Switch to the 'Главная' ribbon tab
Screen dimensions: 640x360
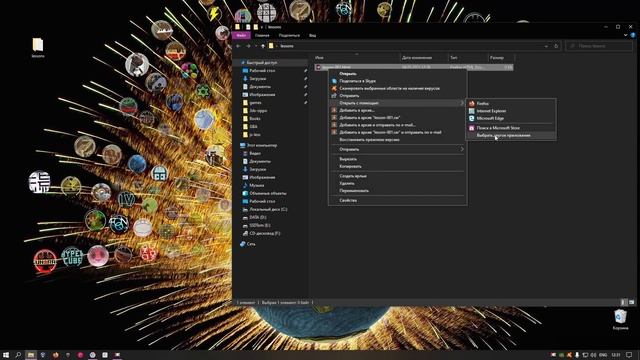pos(262,36)
